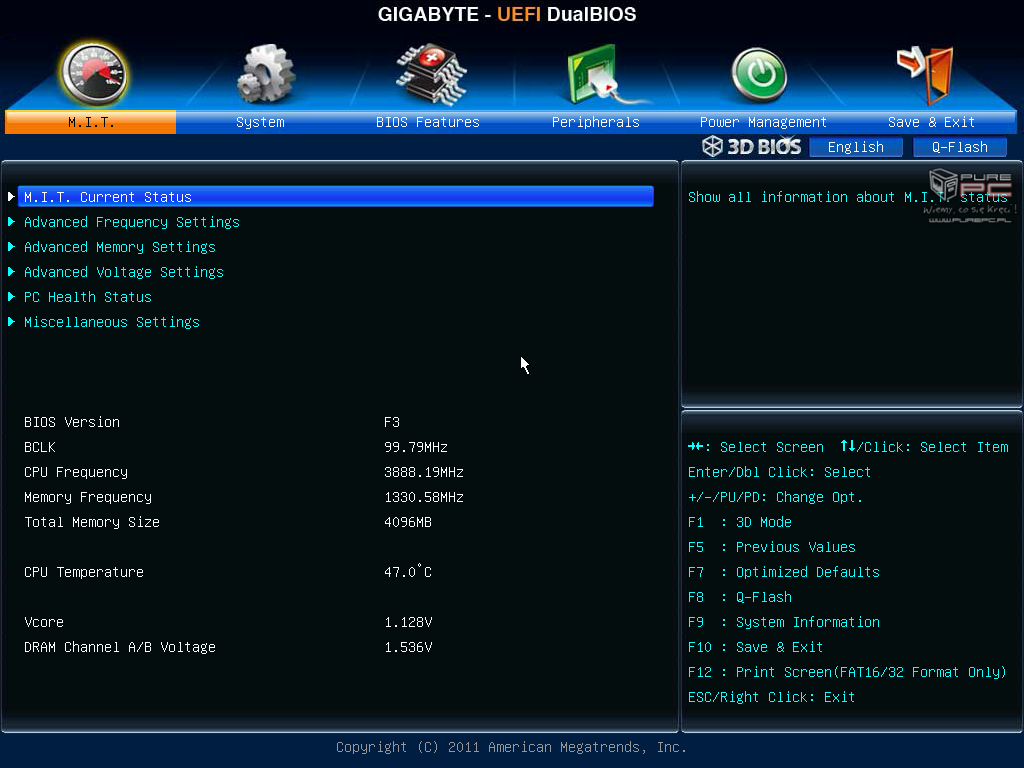The width and height of the screenshot is (1024, 768).
Task: Click arrow beside M.I.T. Current Status
Action: pyautogui.click(x=11, y=197)
